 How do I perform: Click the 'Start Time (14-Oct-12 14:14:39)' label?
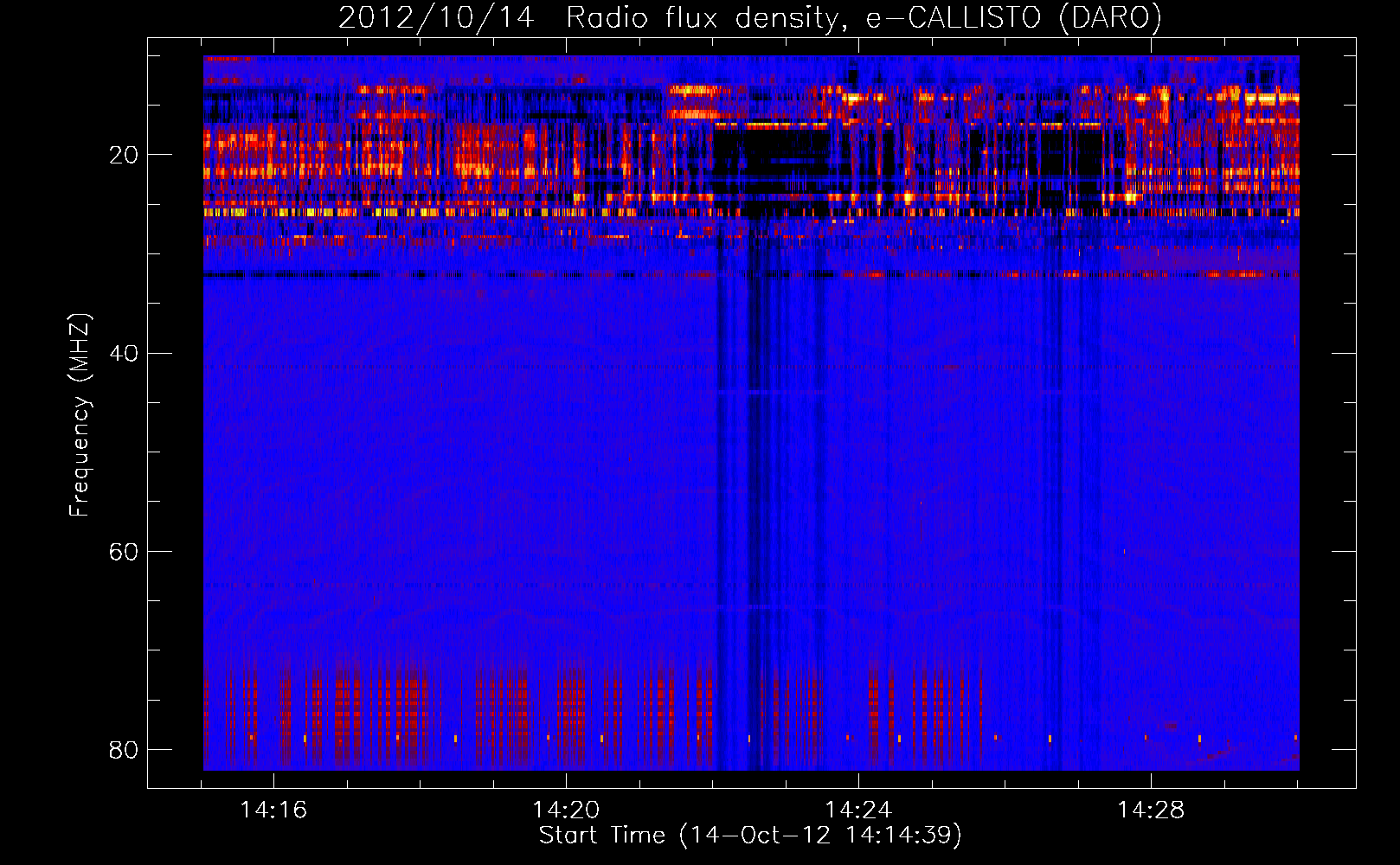point(750,836)
